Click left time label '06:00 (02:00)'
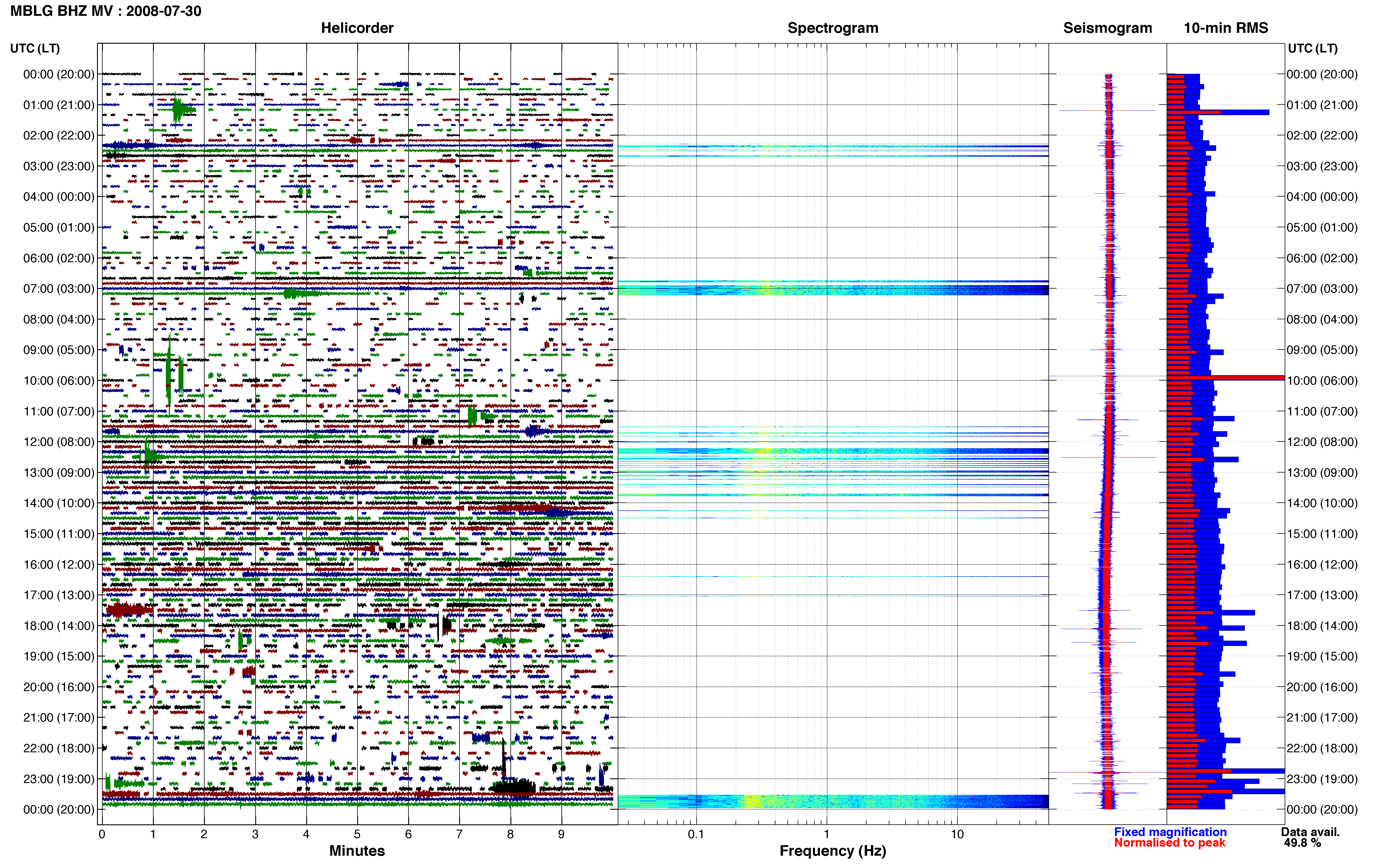The image size is (1389, 868). (x=59, y=258)
